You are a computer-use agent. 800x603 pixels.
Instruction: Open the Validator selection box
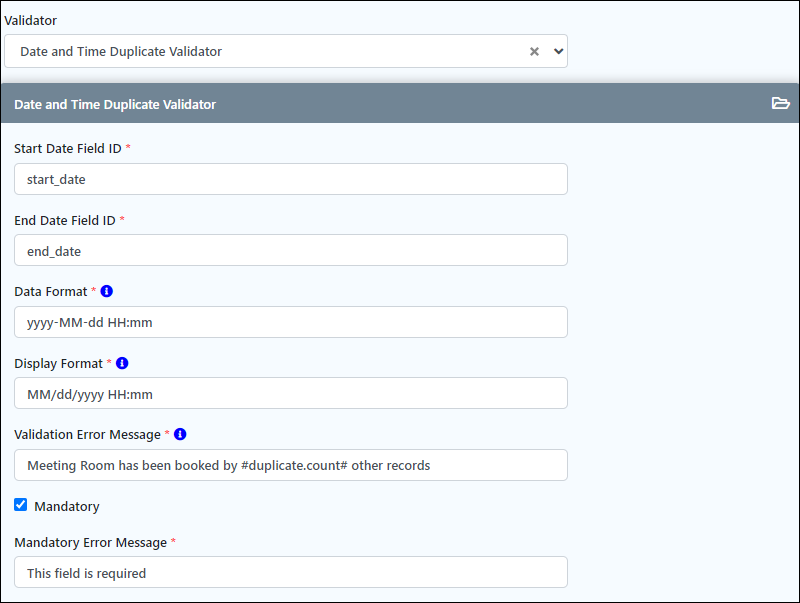click(x=286, y=51)
